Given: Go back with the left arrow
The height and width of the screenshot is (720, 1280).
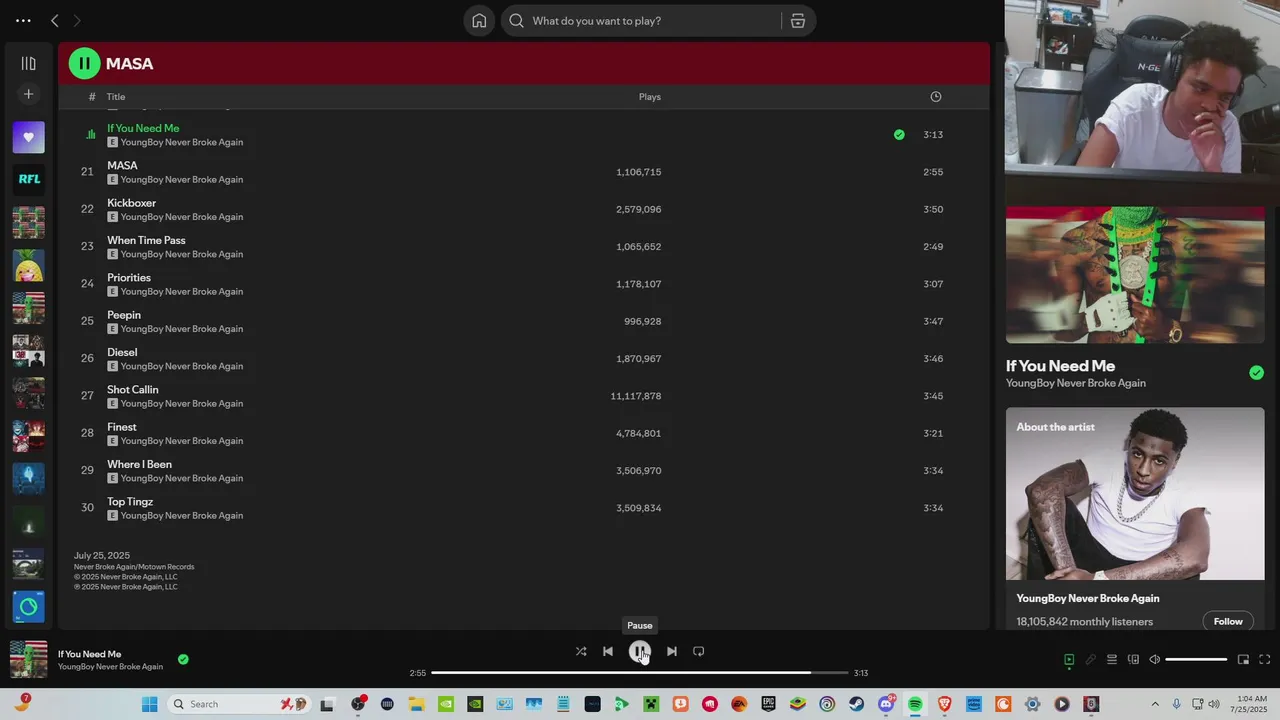Looking at the screenshot, I should [x=55, y=20].
